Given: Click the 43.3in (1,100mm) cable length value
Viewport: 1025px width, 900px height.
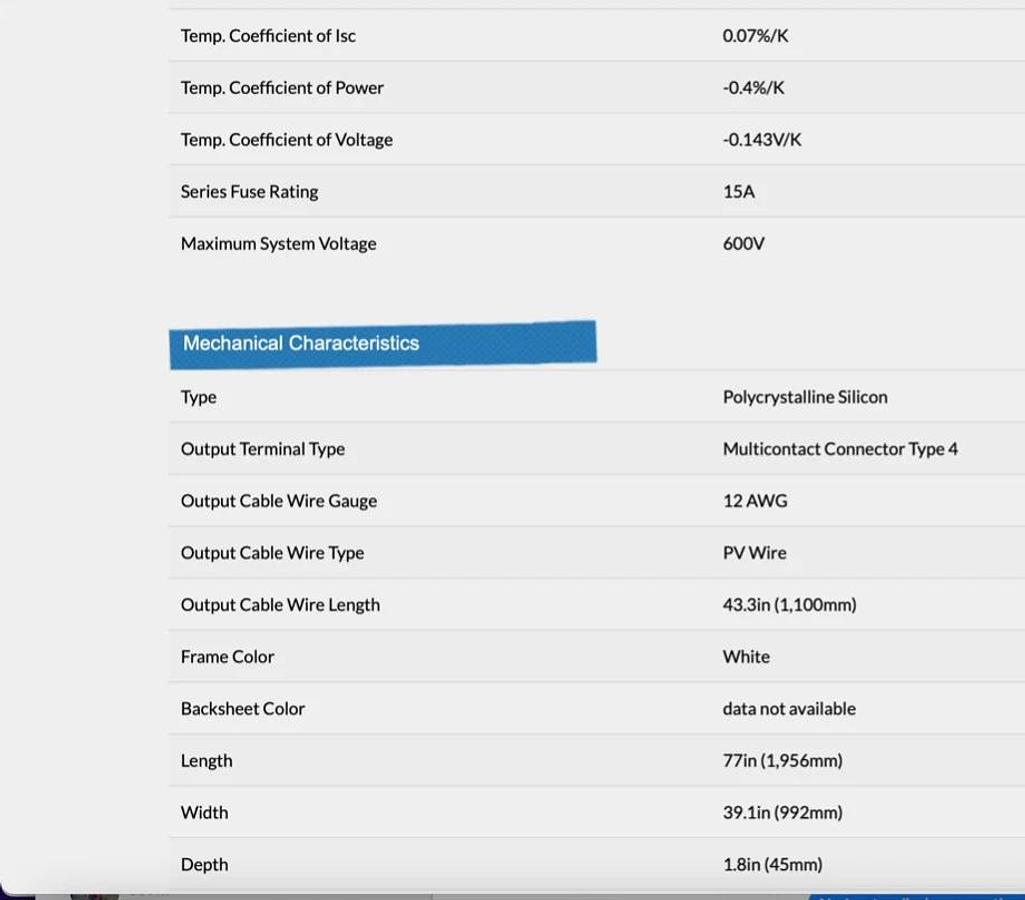Looking at the screenshot, I should coord(789,605).
